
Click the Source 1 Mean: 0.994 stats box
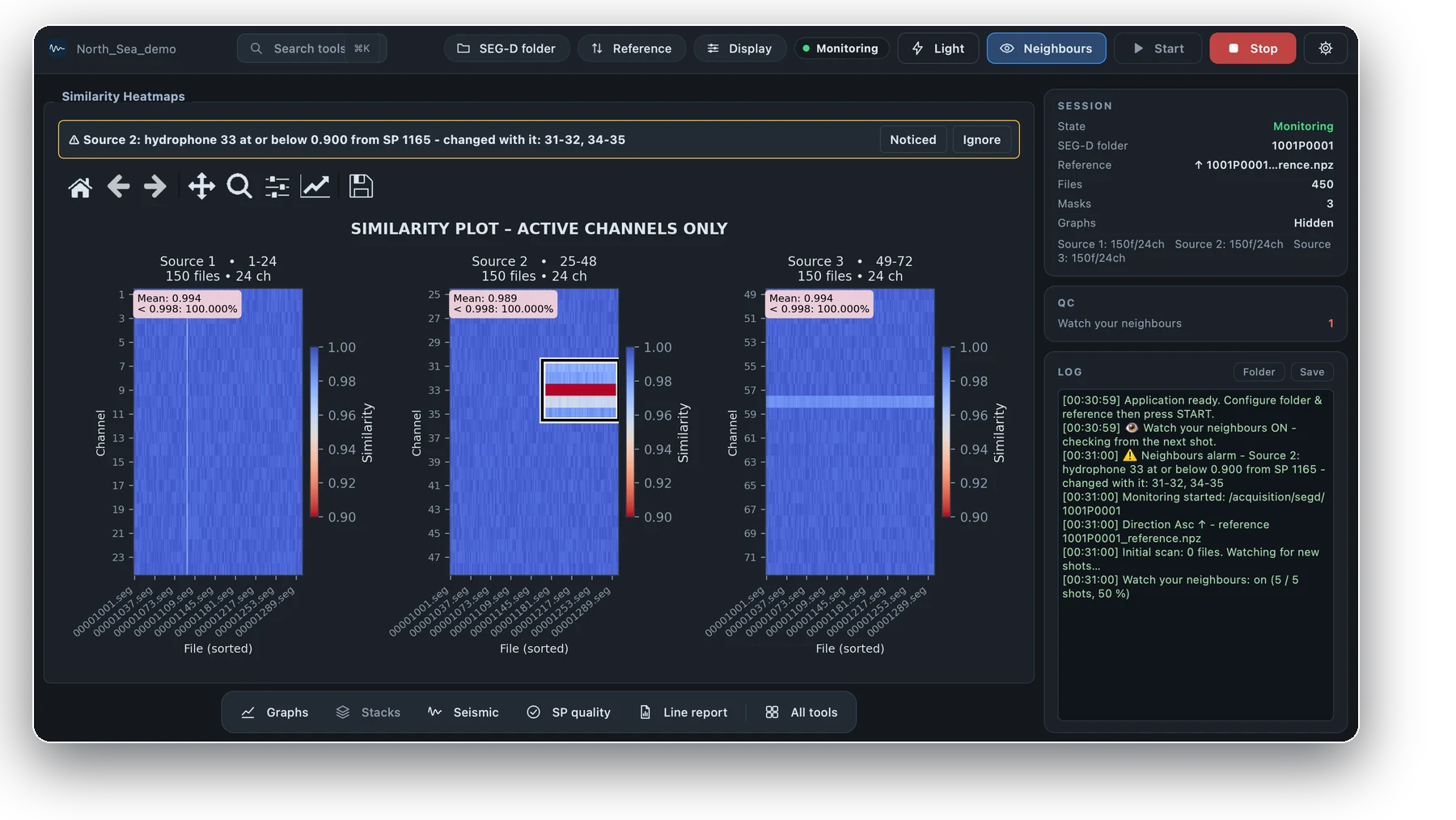pos(187,303)
